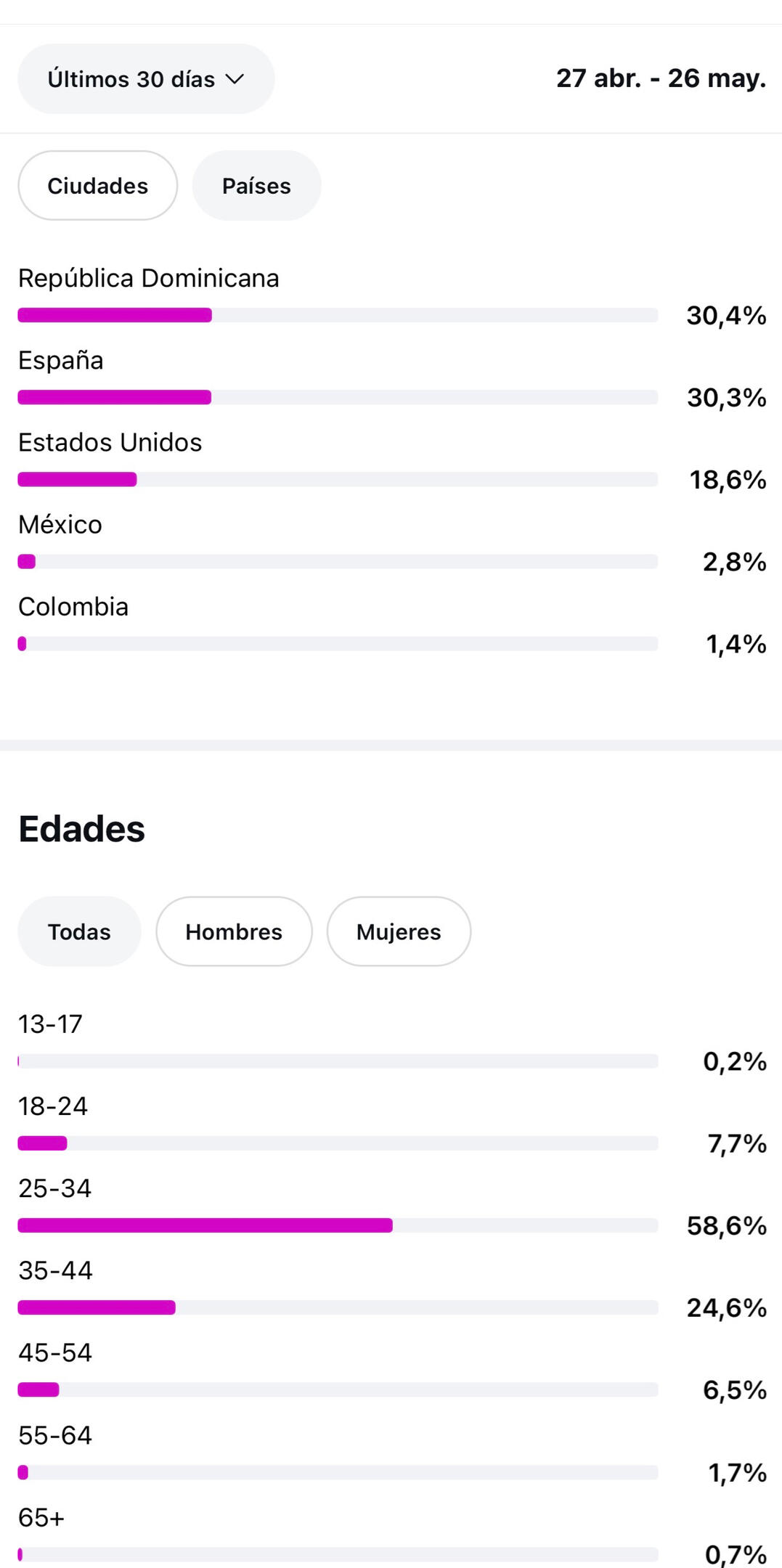Tap the España 30,3% bar
Image resolution: width=782 pixels, height=1568 pixels.
point(338,397)
